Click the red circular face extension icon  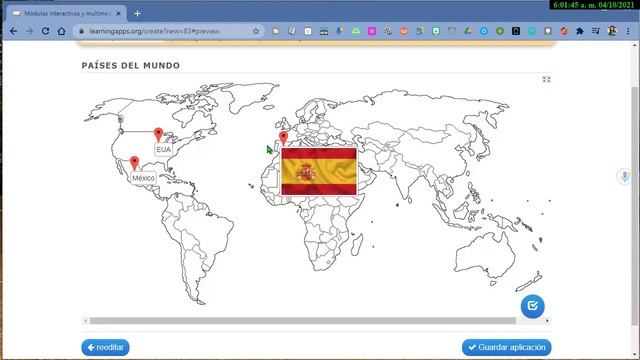tap(404, 31)
